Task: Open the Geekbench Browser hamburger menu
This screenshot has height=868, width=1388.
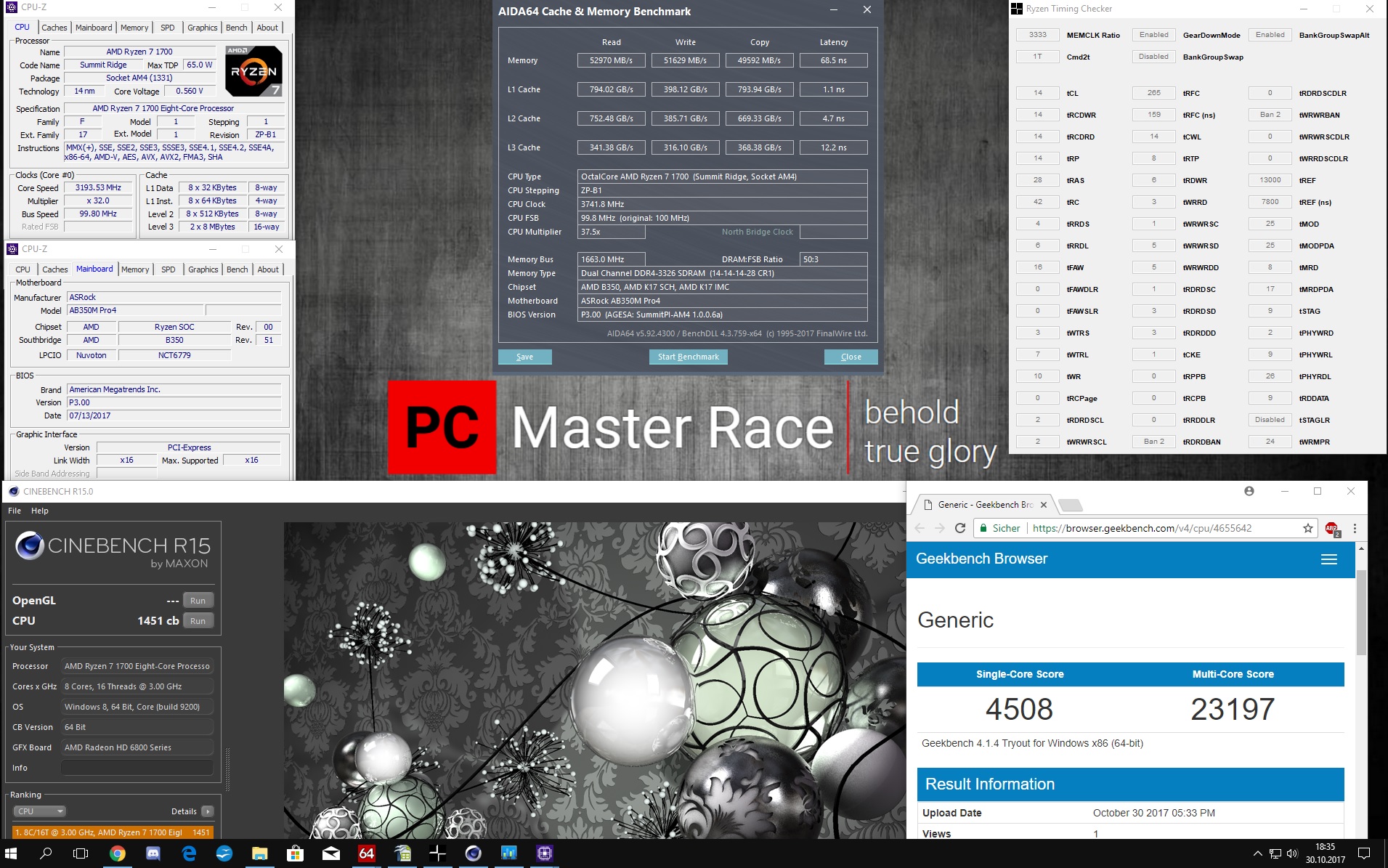Action: click(1328, 559)
